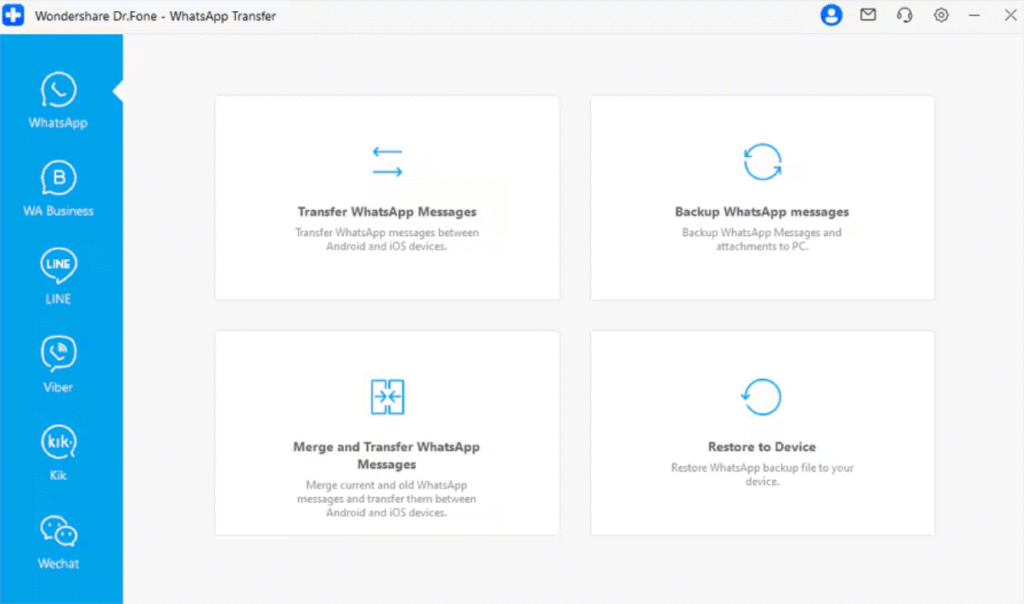Open the WA Business section
This screenshot has height=604, width=1024.
point(58,177)
